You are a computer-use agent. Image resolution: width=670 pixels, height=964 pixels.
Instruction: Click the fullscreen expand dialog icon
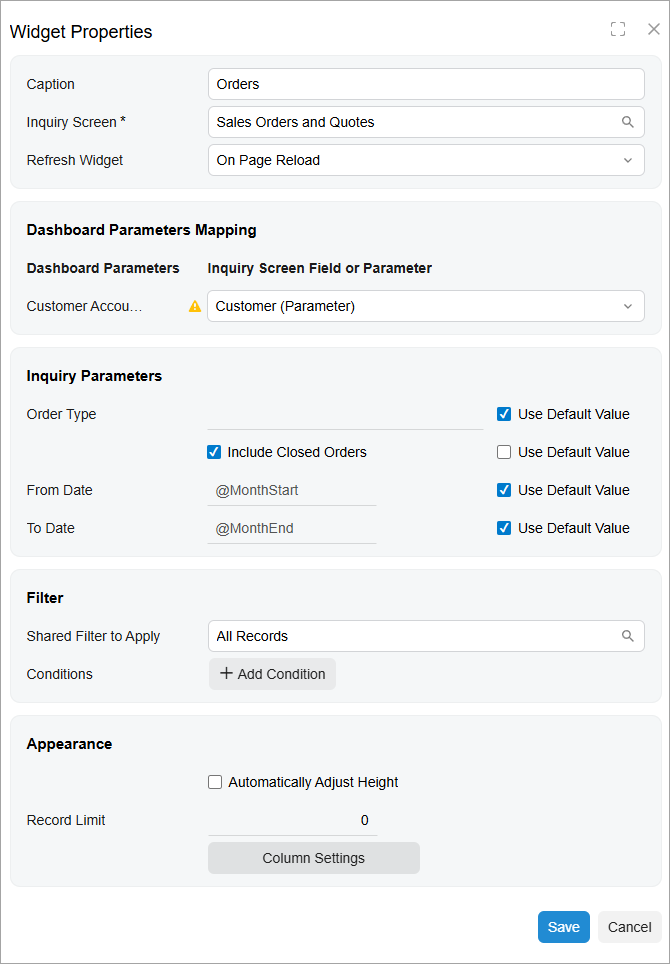coord(618,30)
